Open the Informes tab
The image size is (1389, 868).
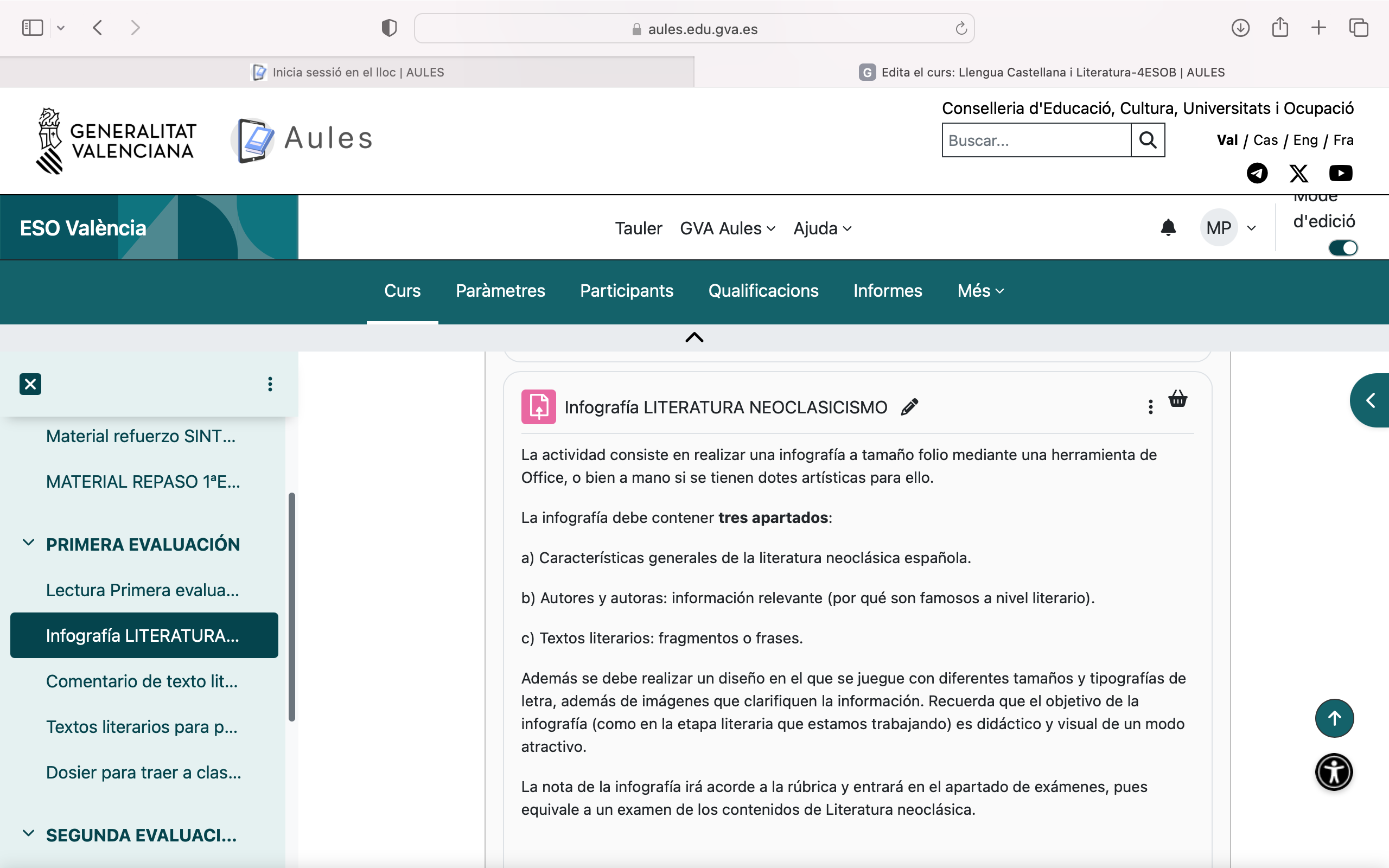point(887,291)
